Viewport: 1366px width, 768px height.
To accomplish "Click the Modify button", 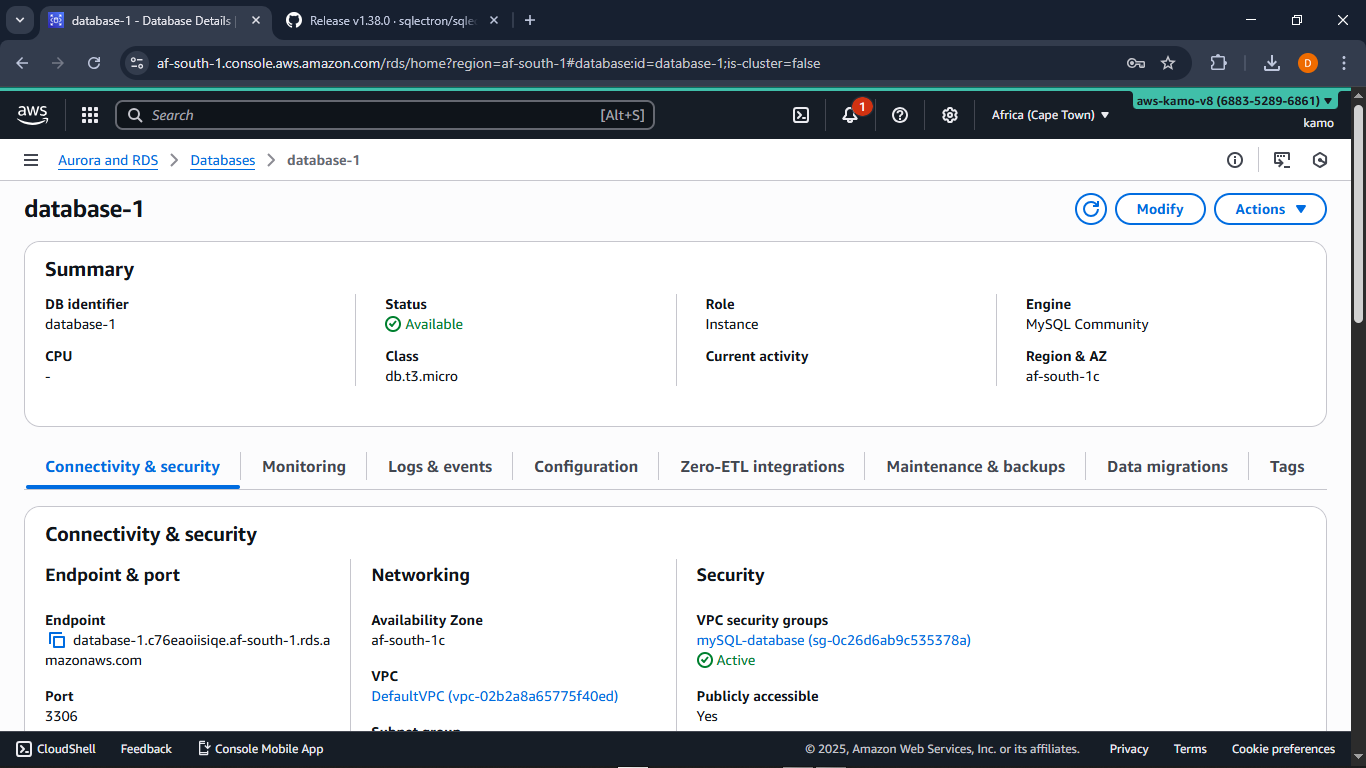I will pyautogui.click(x=1160, y=209).
